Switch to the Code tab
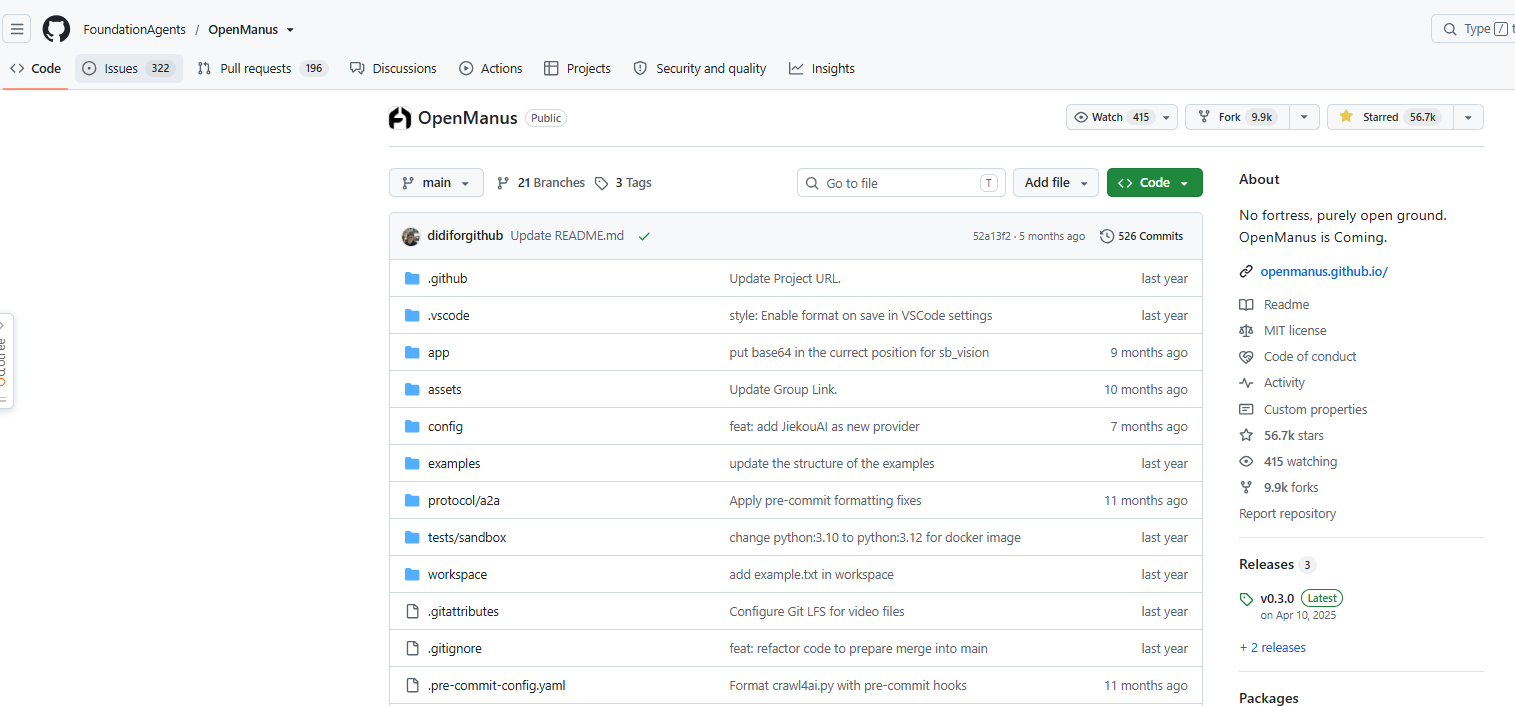Image resolution: width=1515 pixels, height=706 pixels. pos(35,69)
